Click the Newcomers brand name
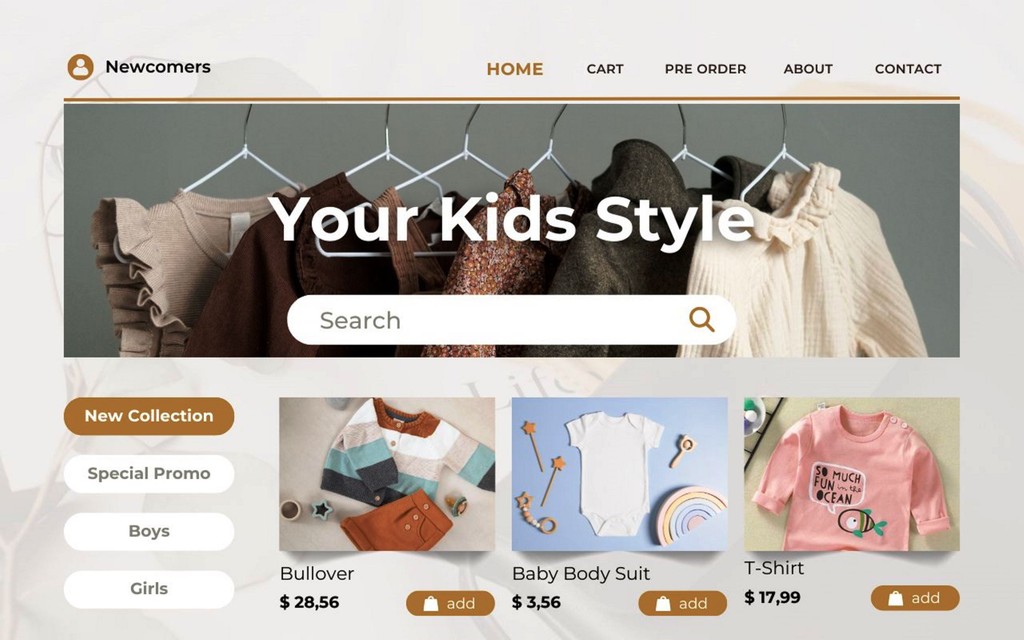Viewport: 1024px width, 640px height. click(158, 67)
